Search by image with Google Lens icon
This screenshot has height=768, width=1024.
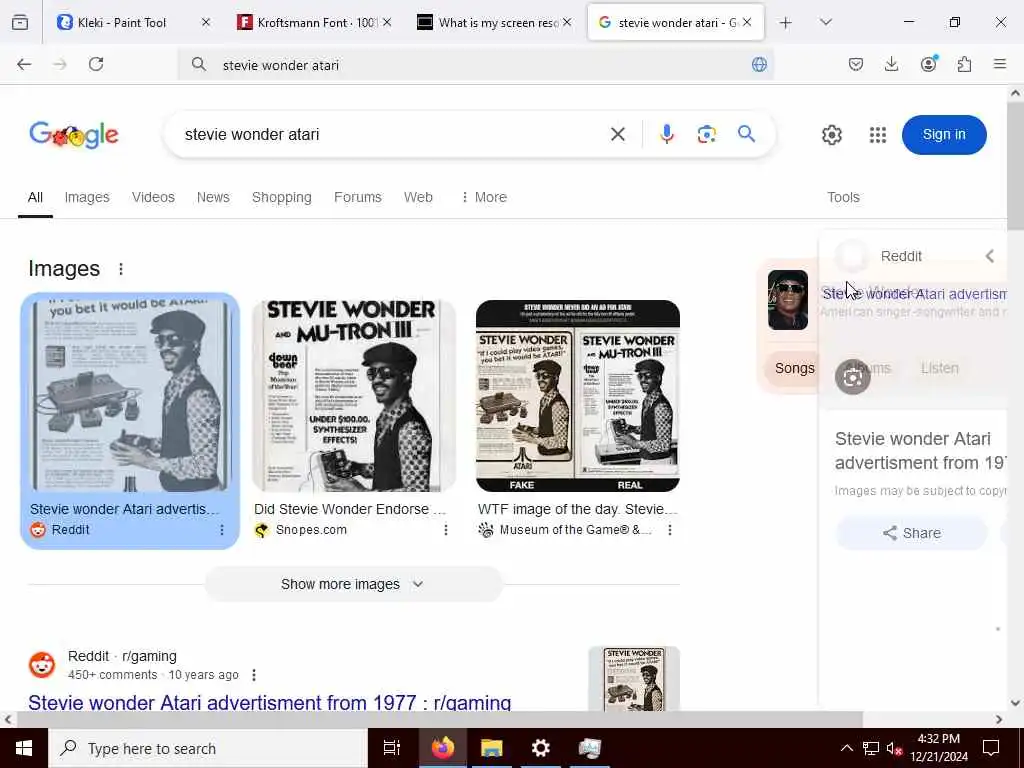point(707,135)
